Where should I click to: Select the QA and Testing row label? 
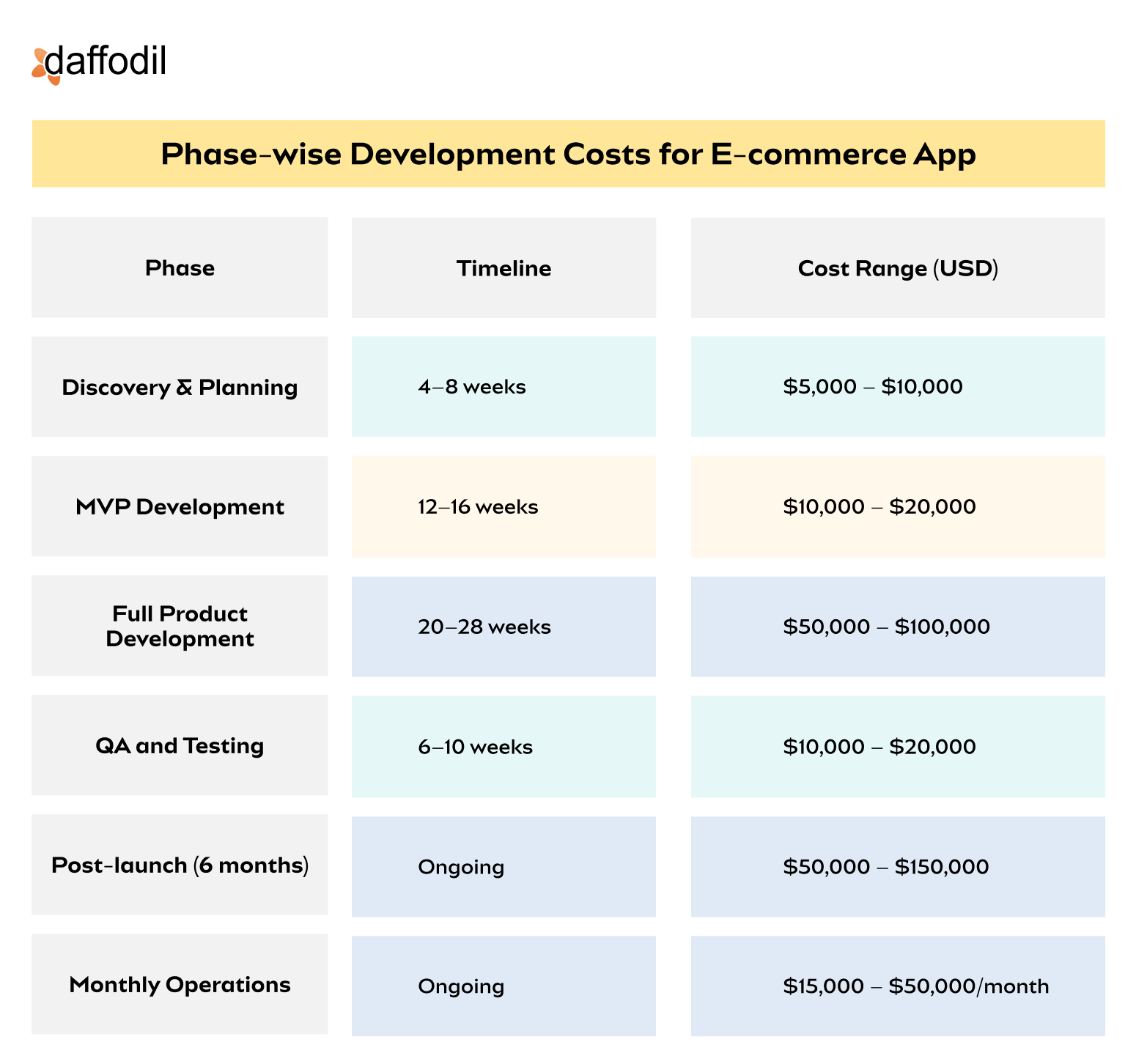pyautogui.click(x=180, y=745)
